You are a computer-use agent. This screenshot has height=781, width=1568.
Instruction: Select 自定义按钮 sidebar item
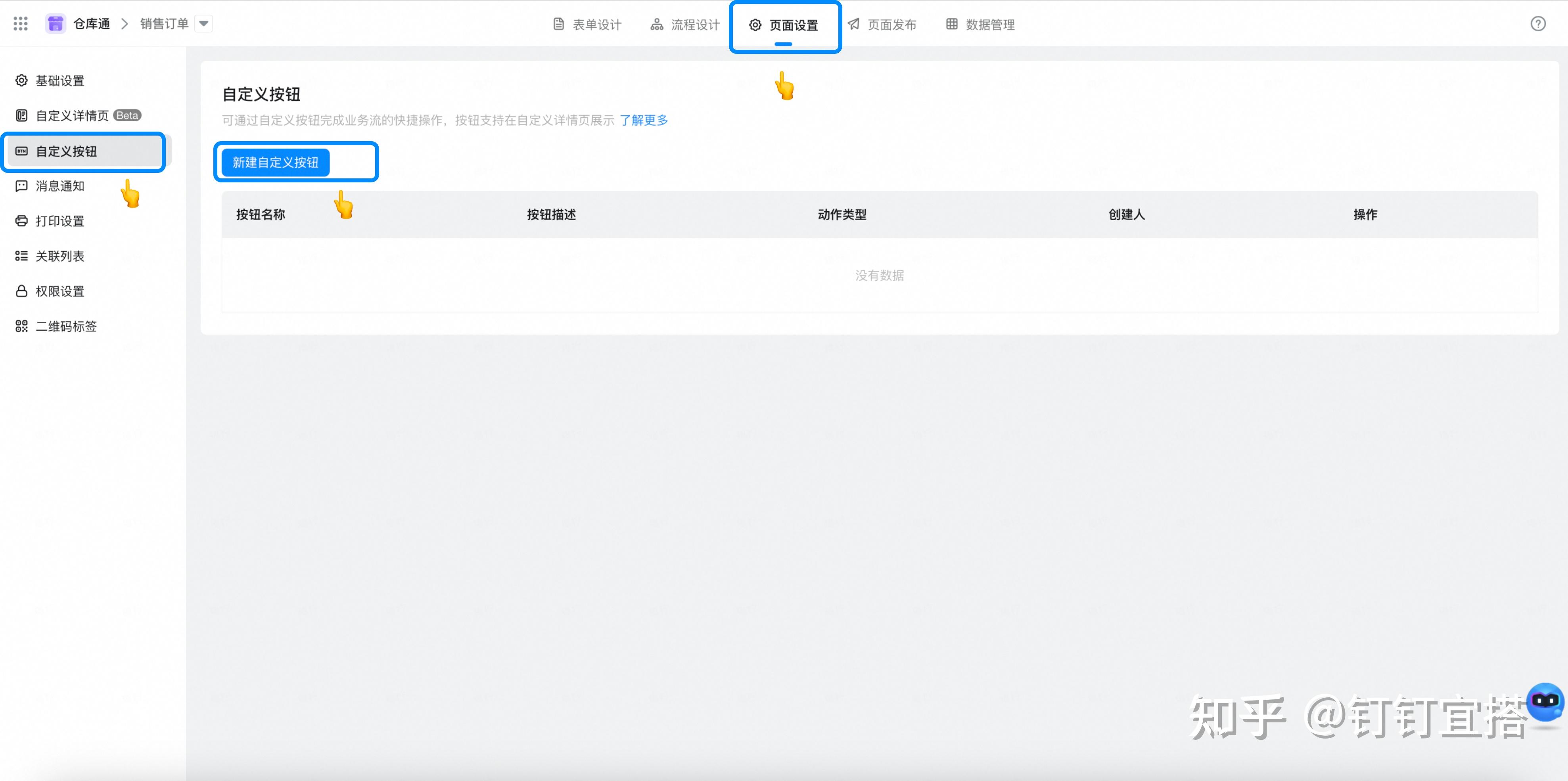click(66, 151)
